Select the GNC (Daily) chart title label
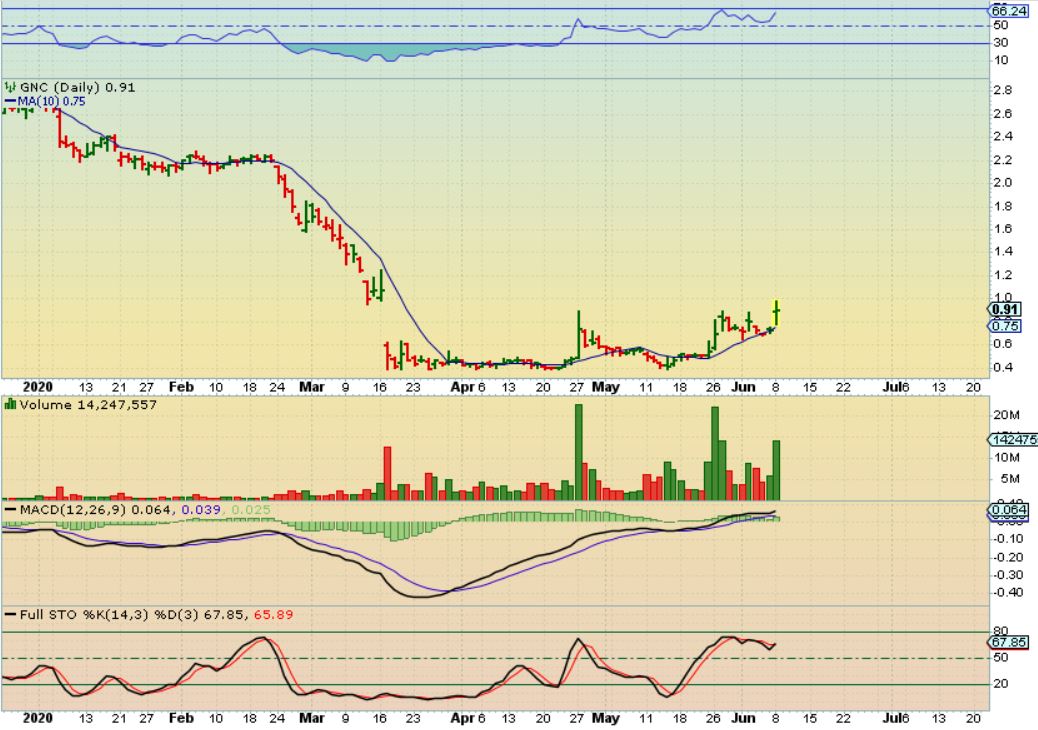 click(60, 87)
